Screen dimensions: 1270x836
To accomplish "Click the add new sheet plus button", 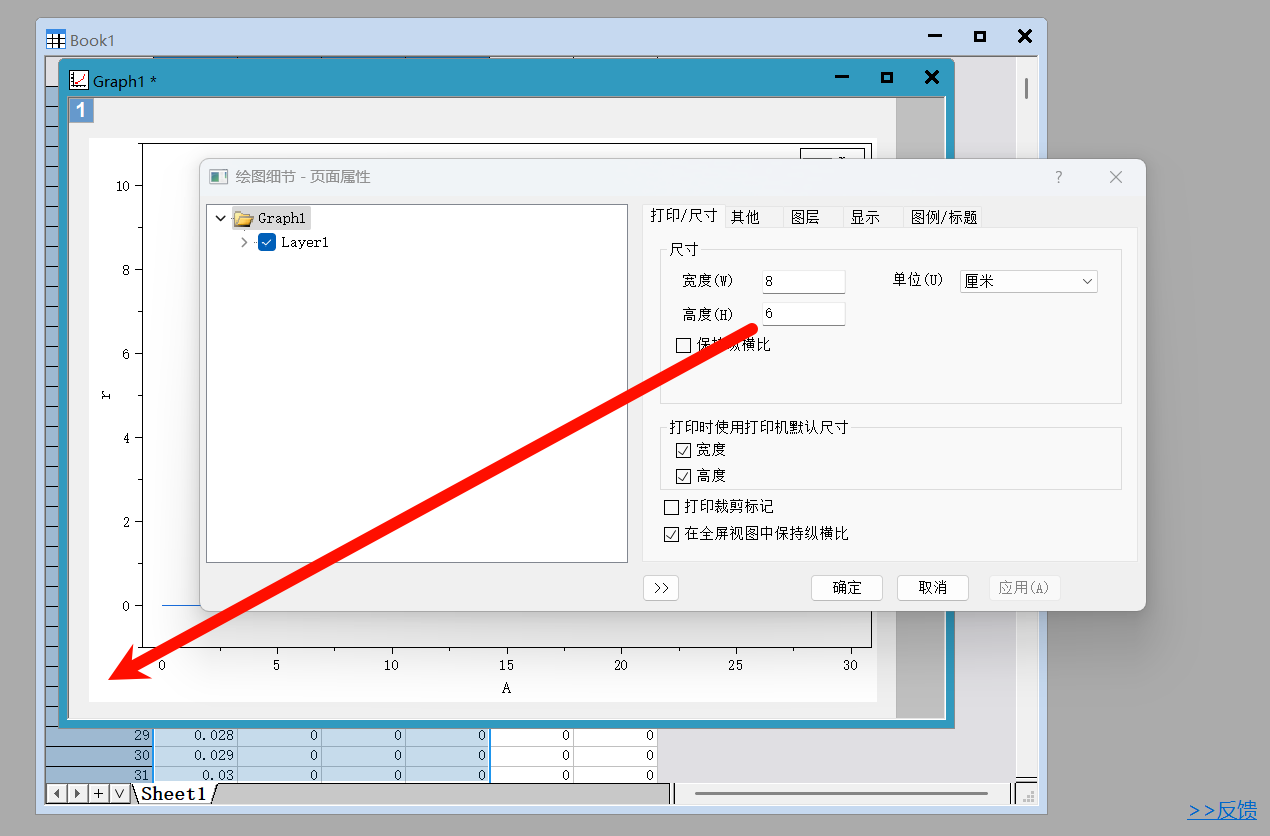I will (98, 793).
